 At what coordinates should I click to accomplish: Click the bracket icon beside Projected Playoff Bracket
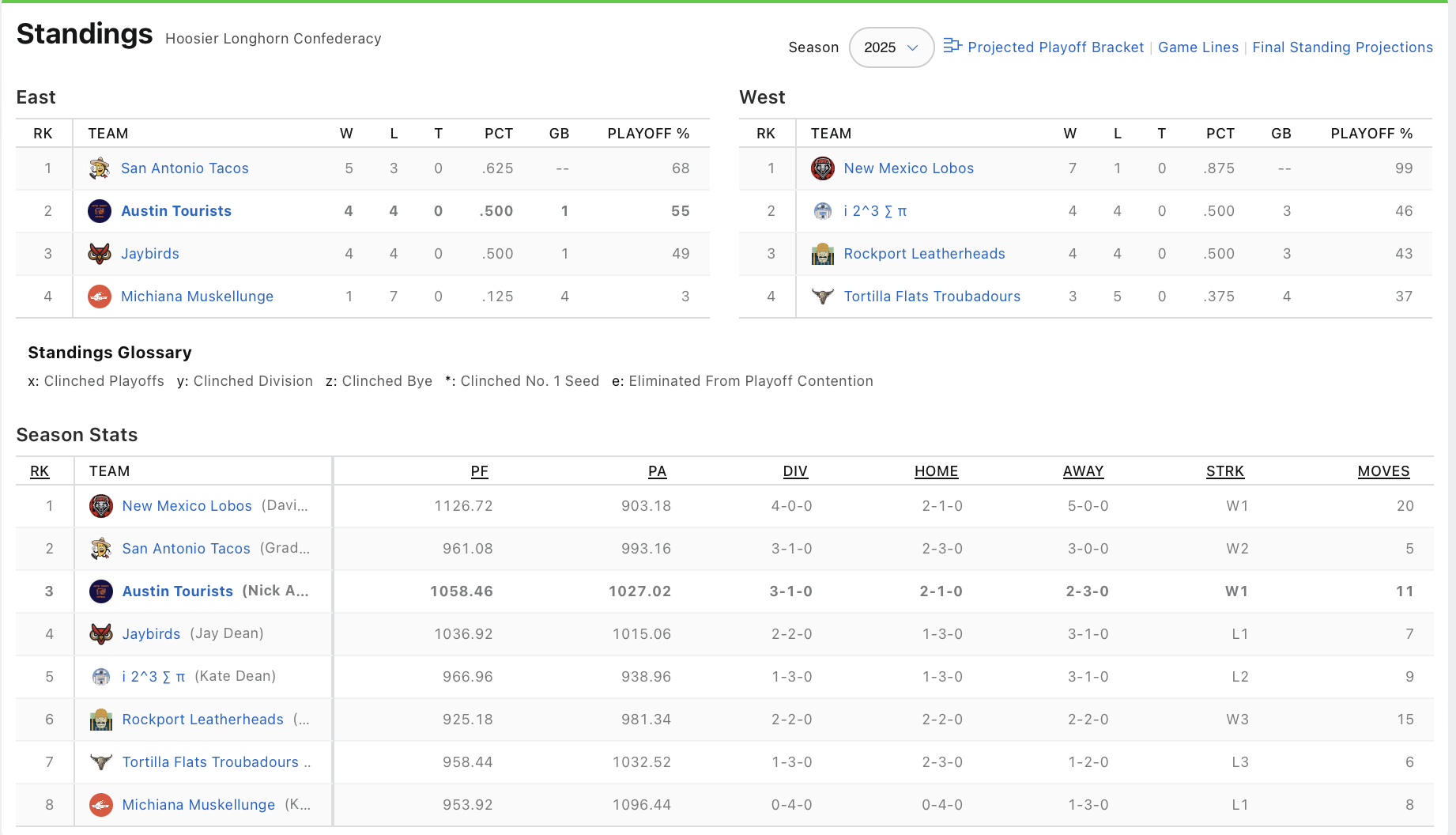pyautogui.click(x=952, y=47)
